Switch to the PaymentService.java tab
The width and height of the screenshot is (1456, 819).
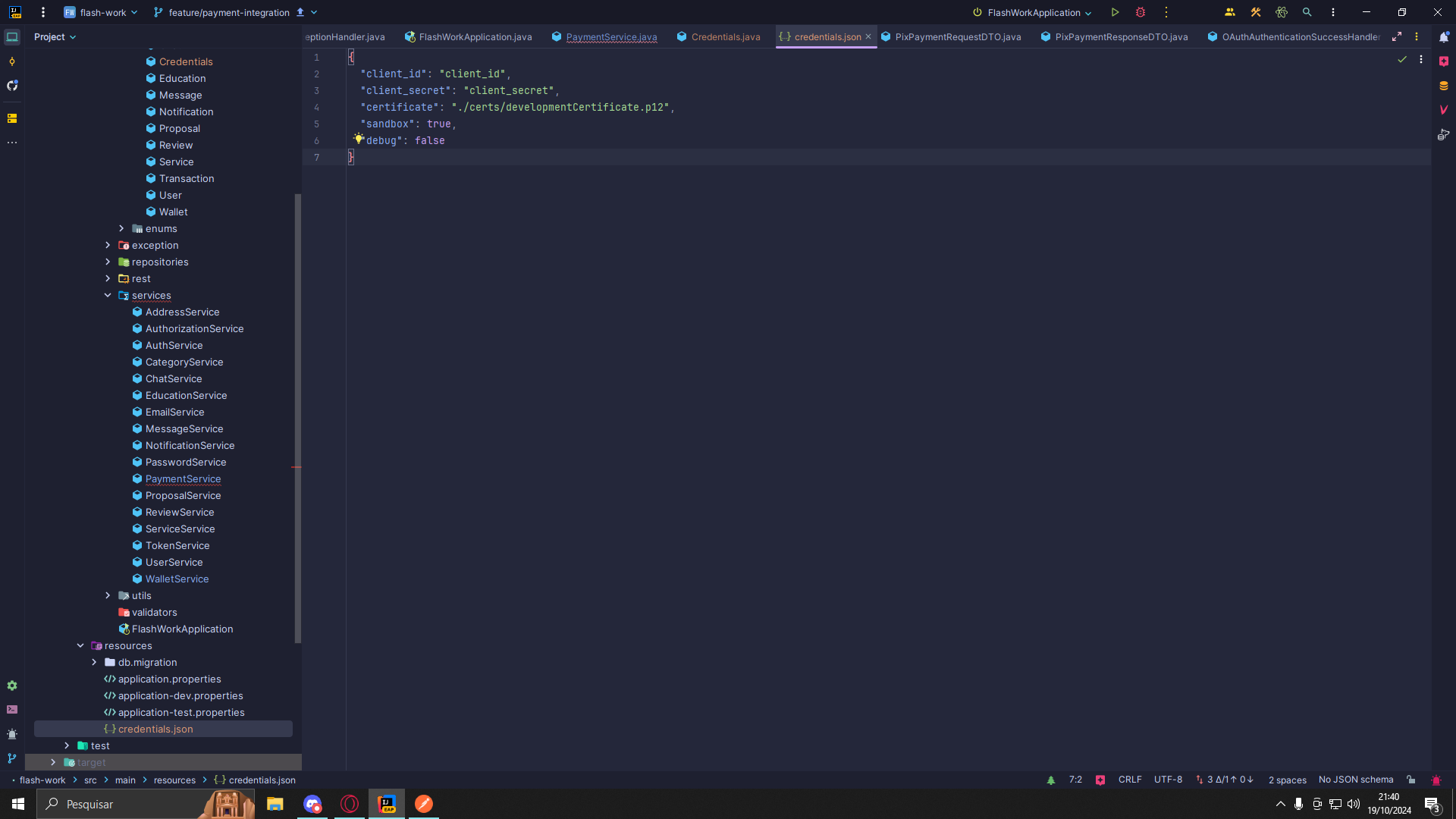604,36
